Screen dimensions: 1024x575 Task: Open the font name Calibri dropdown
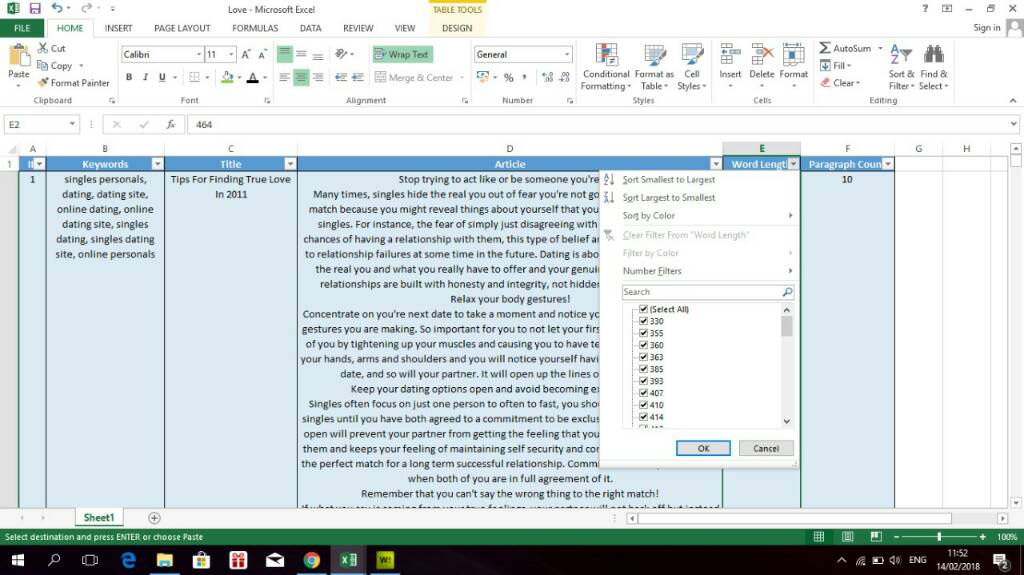(199, 54)
